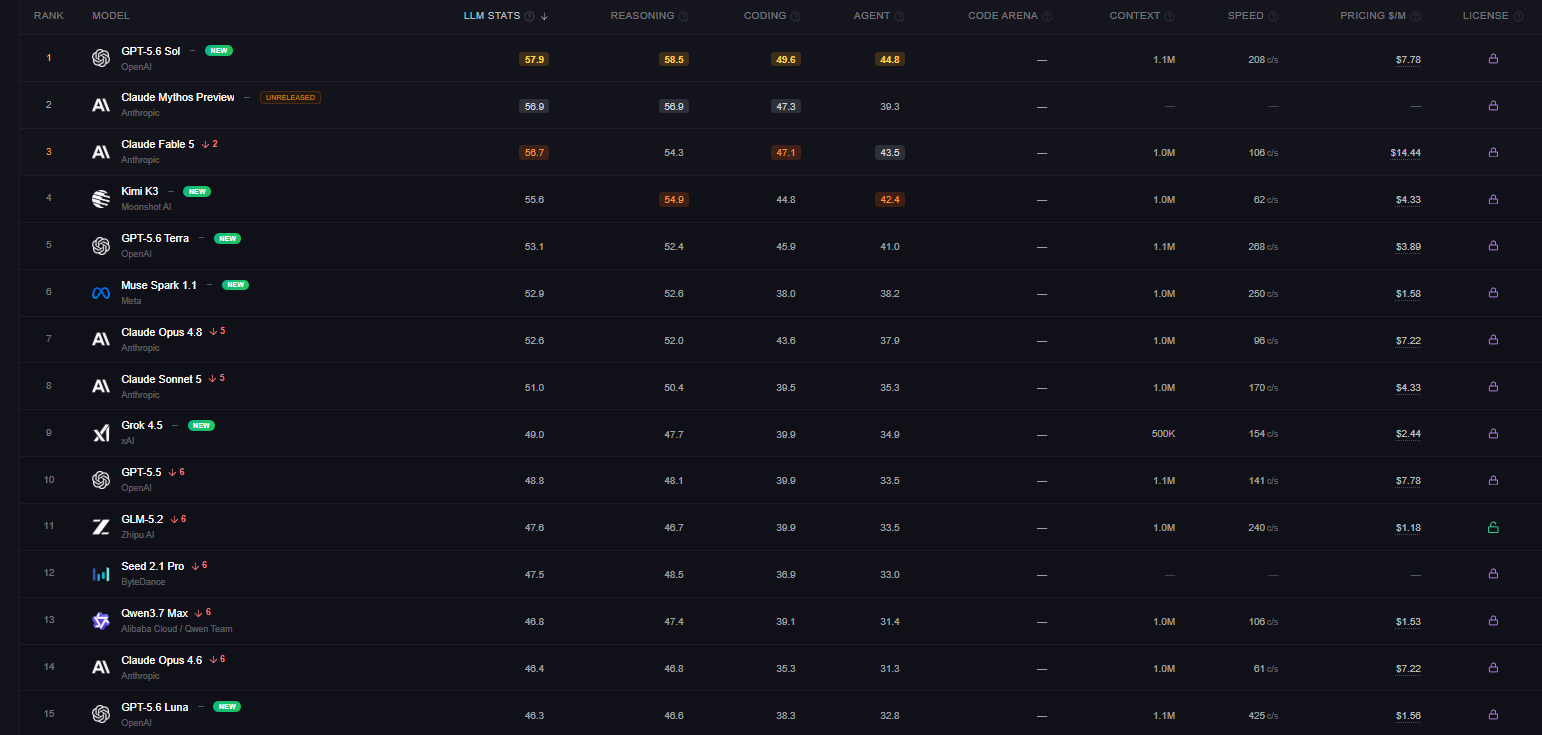Click the license lock icon in the Grok 4.5 row
Viewport: 1542px width, 735px height.
tap(1493, 433)
